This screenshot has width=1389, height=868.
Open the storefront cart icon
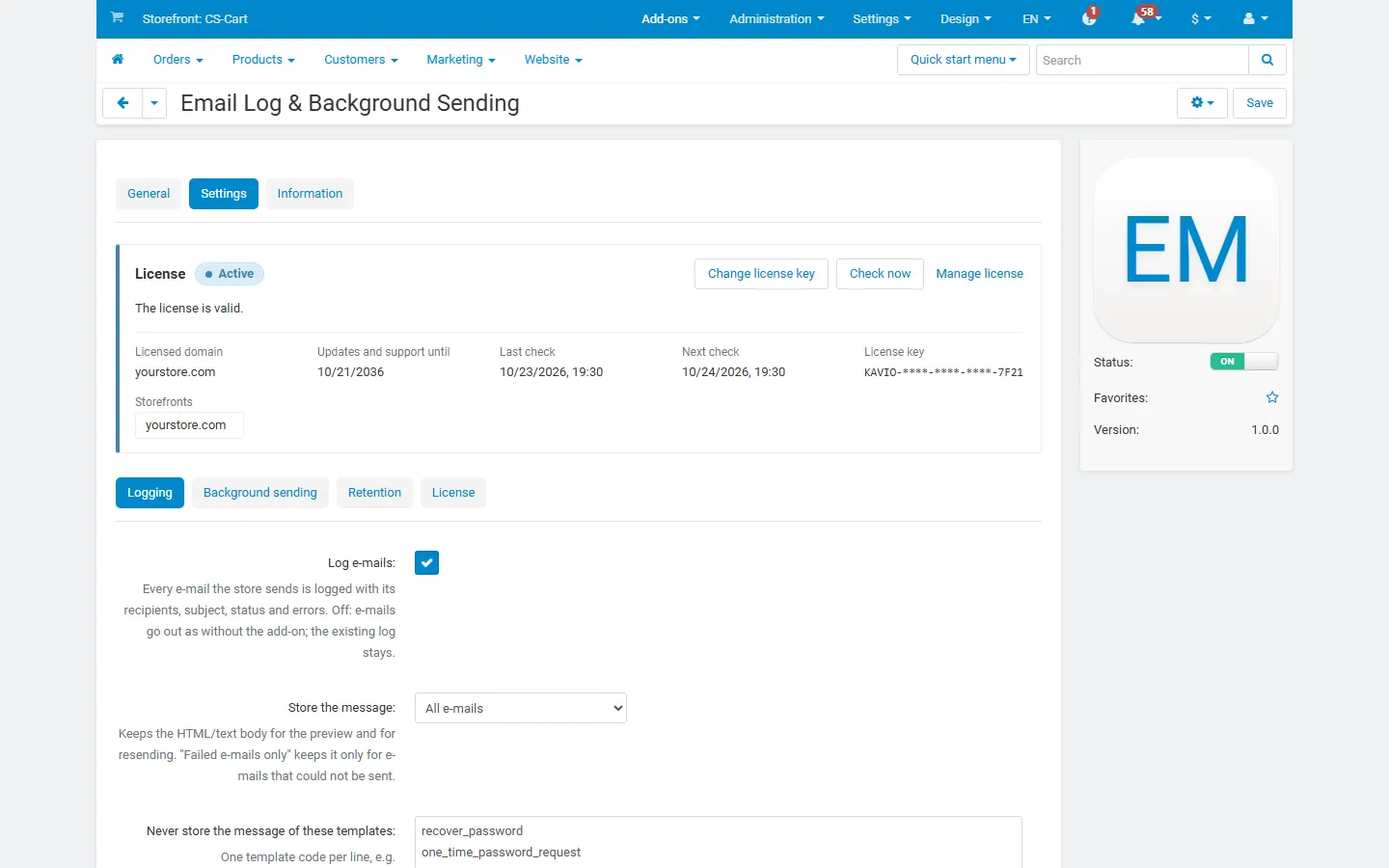click(x=117, y=17)
